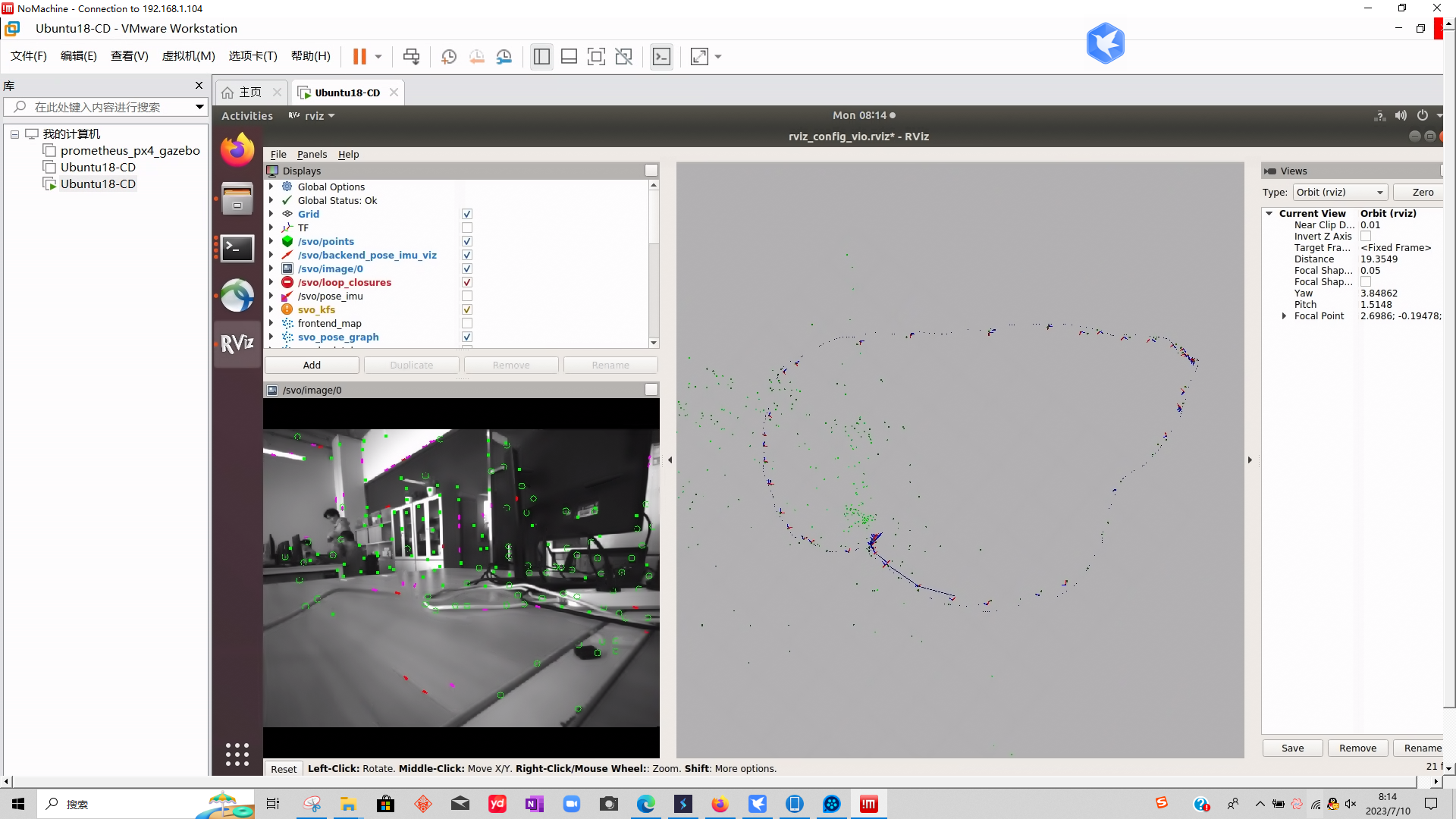Enter VMware full screen mode icon
This screenshot has height=819, width=1456.
(596, 57)
